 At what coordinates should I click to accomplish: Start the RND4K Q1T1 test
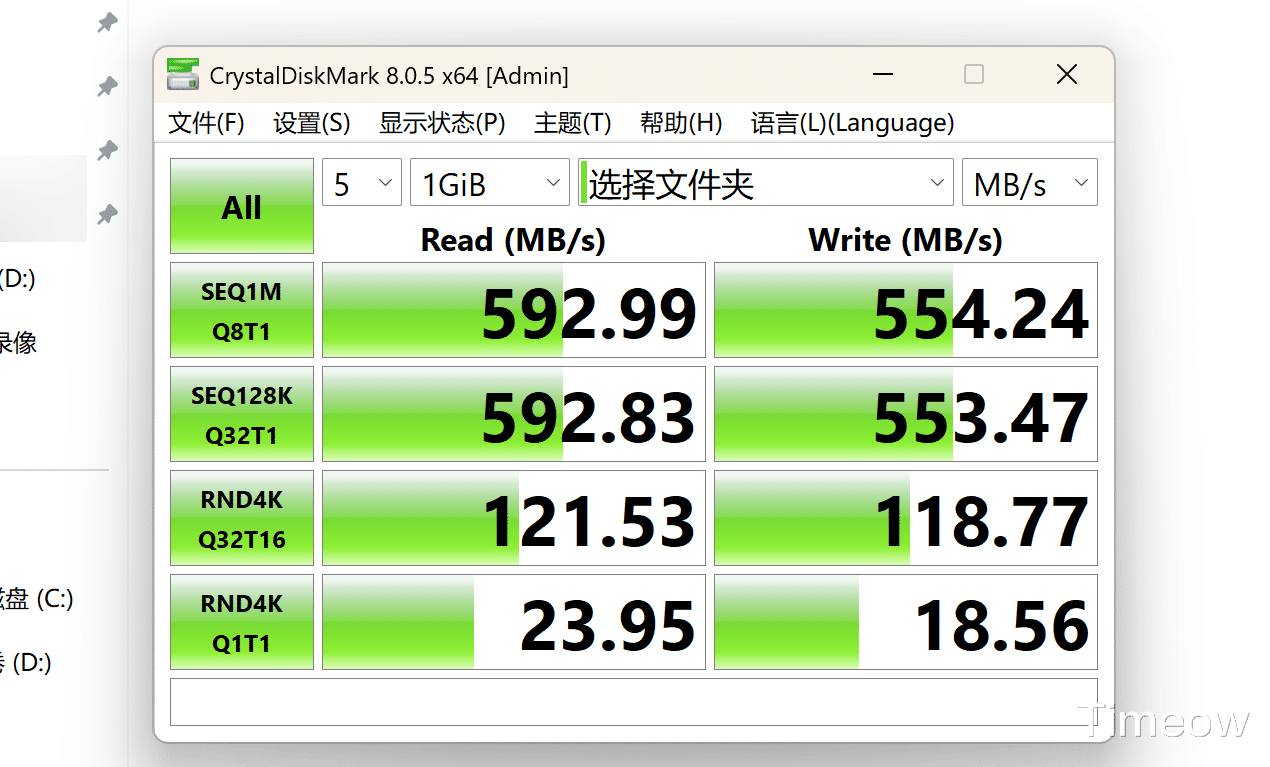242,622
